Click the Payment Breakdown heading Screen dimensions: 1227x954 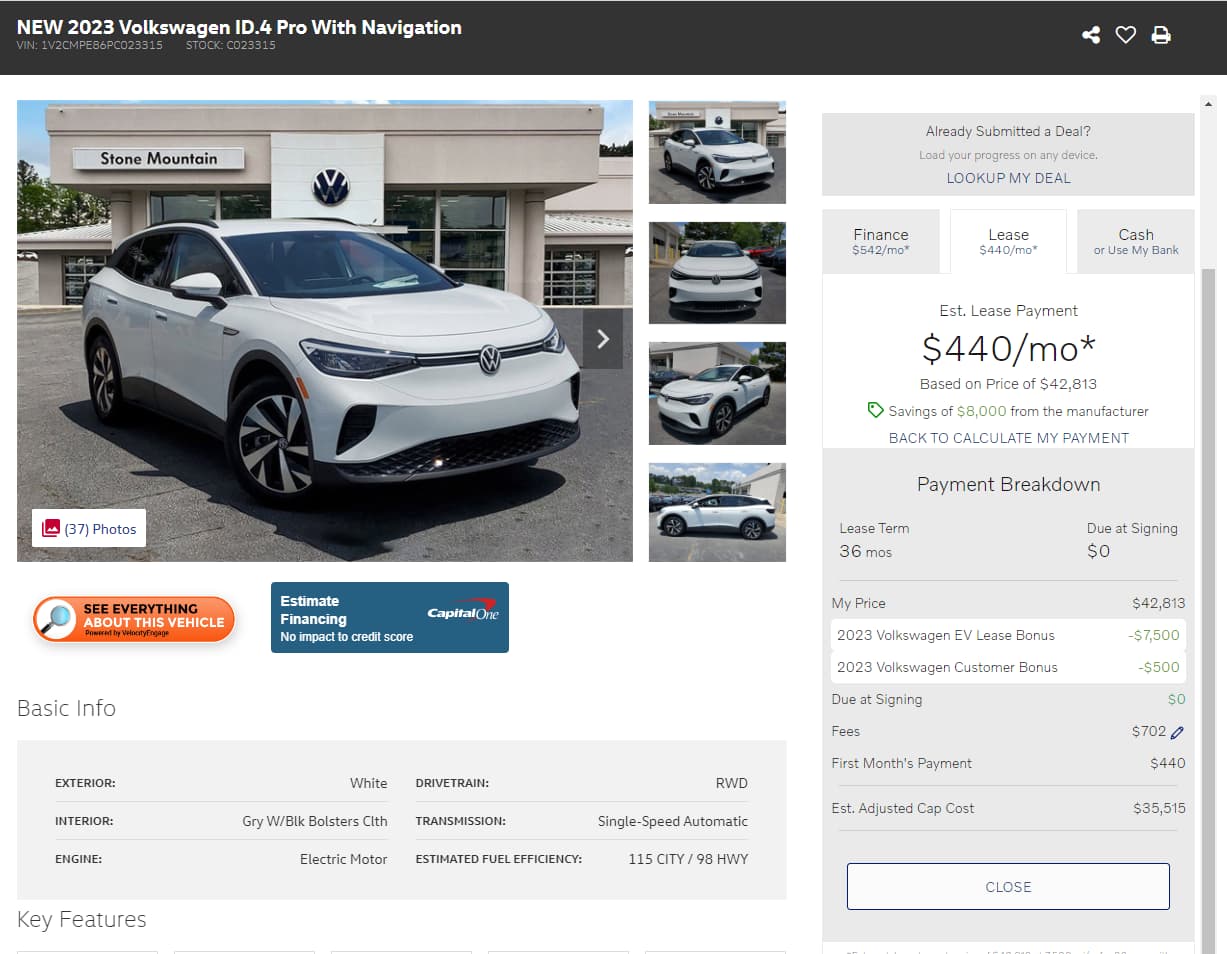click(x=1009, y=484)
